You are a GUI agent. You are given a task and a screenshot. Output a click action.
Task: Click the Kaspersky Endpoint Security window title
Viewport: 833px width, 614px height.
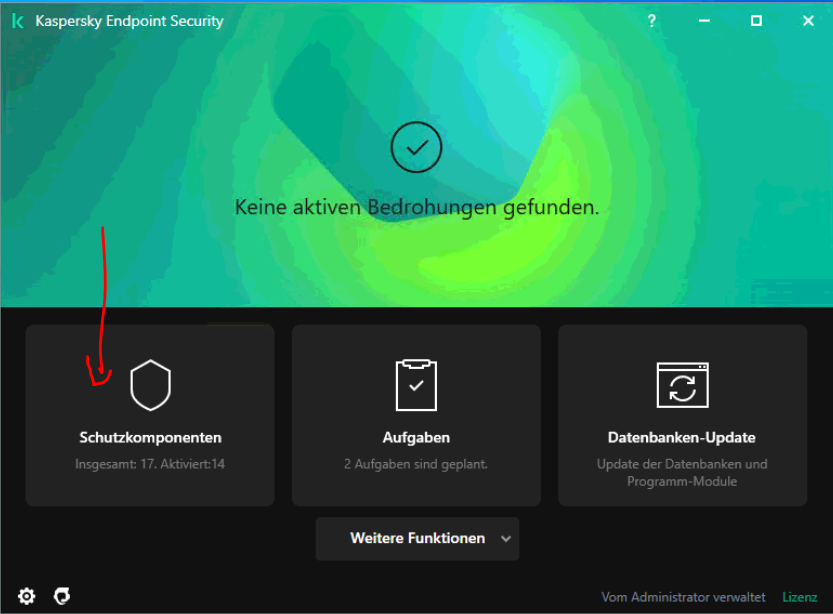pos(129,21)
